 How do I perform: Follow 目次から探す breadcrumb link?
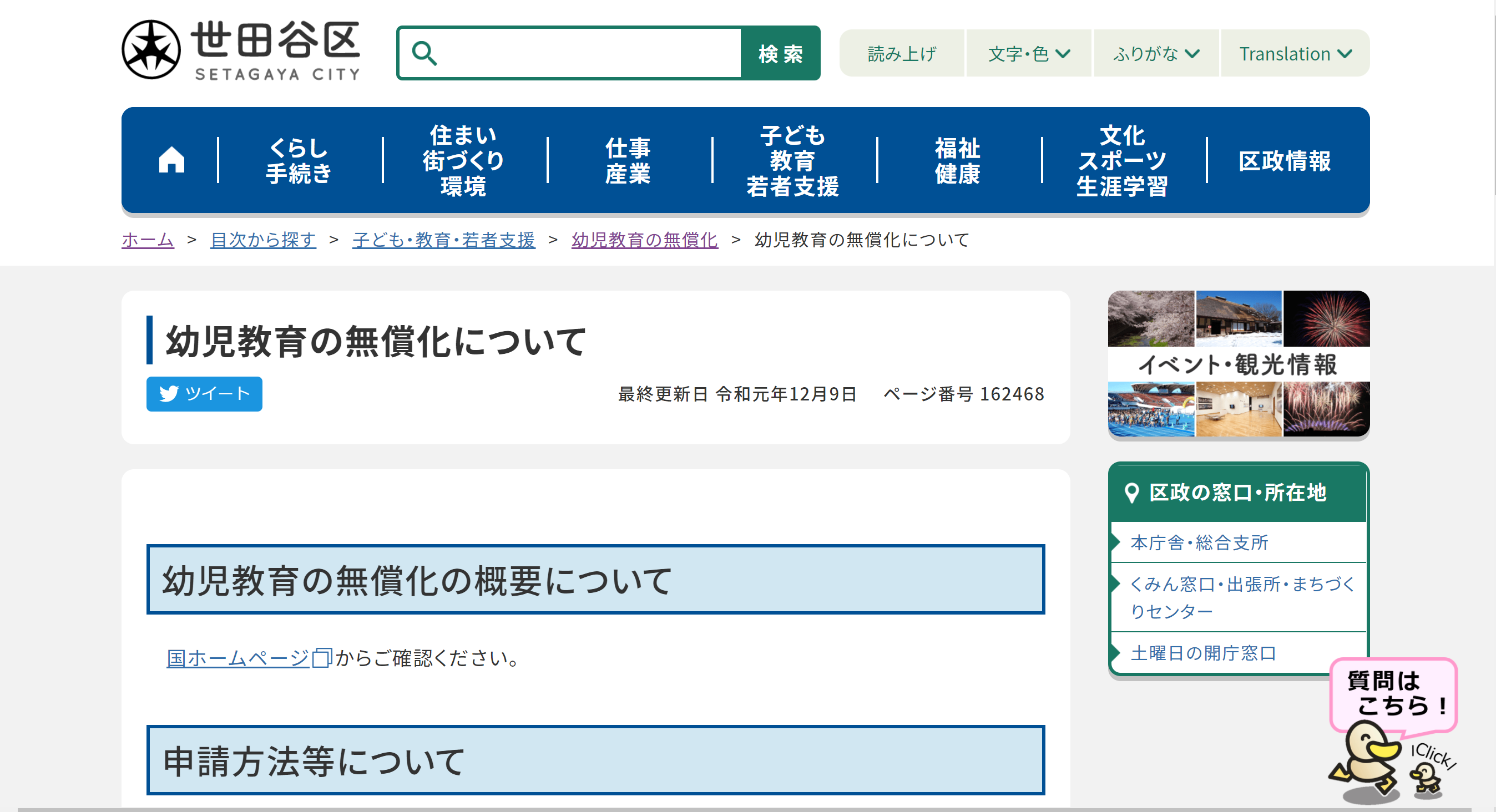click(263, 239)
